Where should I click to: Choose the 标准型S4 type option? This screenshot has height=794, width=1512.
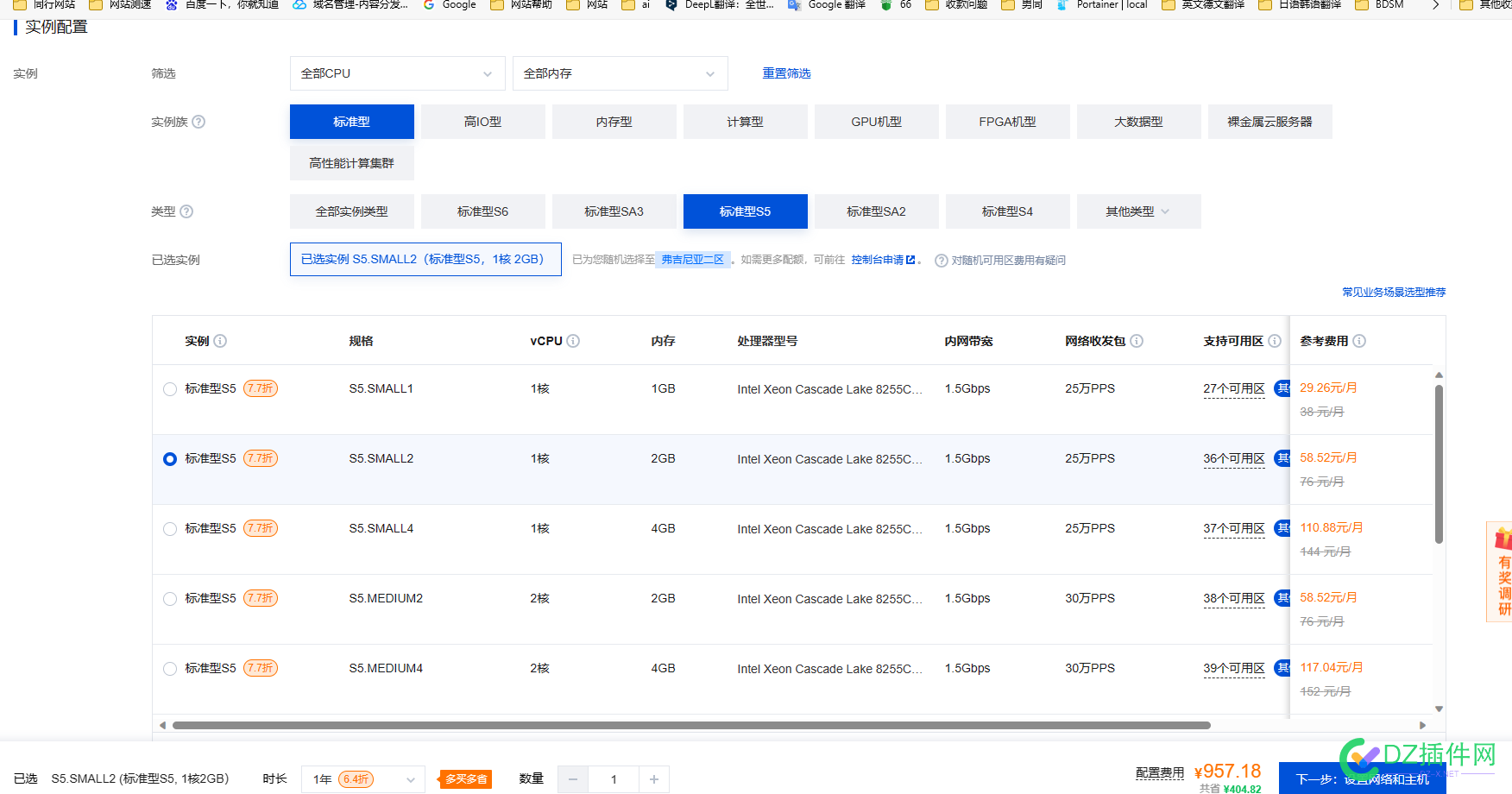tap(1008, 211)
